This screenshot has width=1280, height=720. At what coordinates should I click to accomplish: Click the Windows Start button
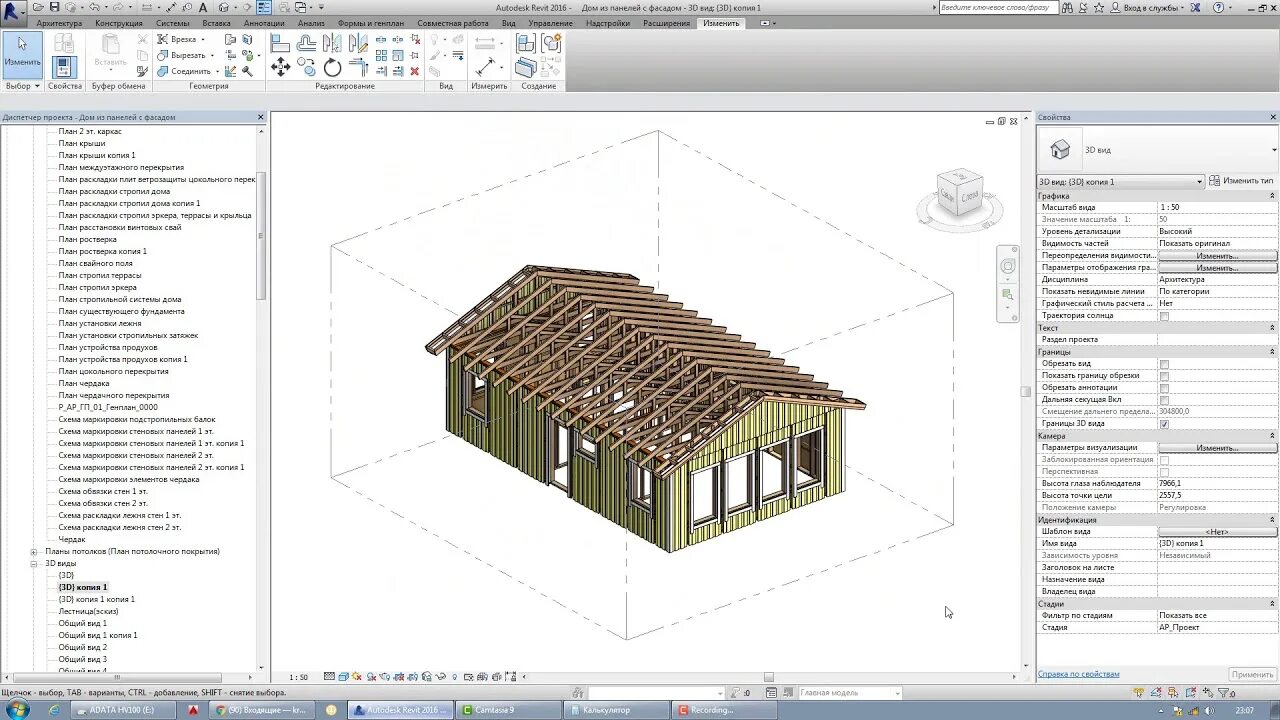pos(19,709)
